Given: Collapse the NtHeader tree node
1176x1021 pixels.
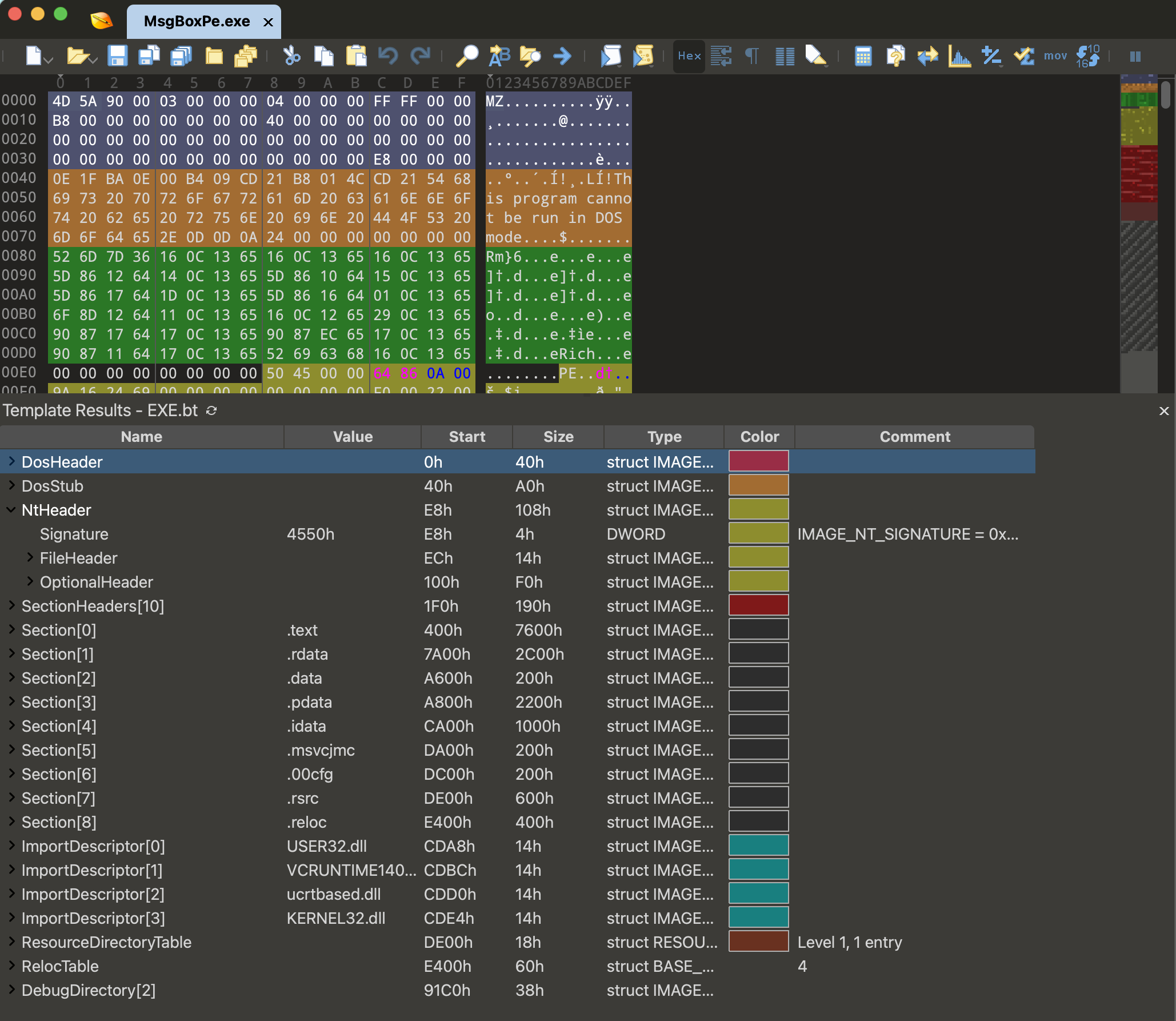Looking at the screenshot, I should pos(11,510).
